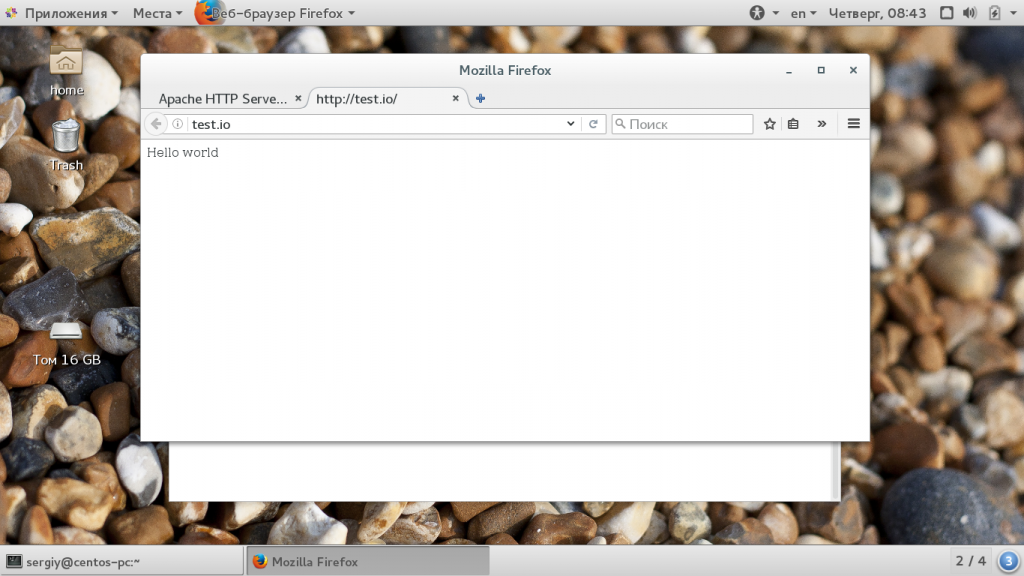
Task: Show bookmarks list icon in toolbar
Action: [x=793, y=123]
